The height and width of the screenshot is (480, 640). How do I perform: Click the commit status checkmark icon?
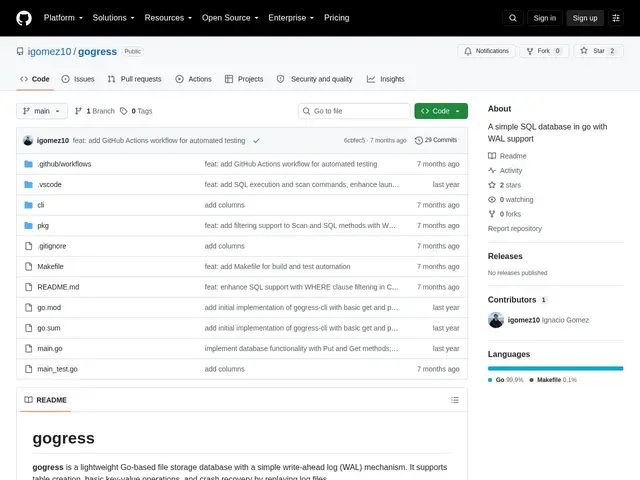256,140
